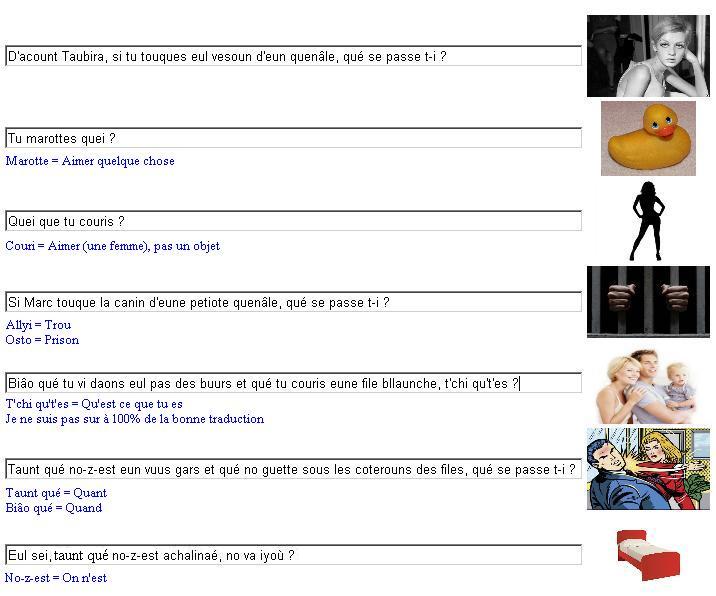
Task: Click the 'Taunt qué no-z-est eun vuus gars' field
Action: pos(294,469)
